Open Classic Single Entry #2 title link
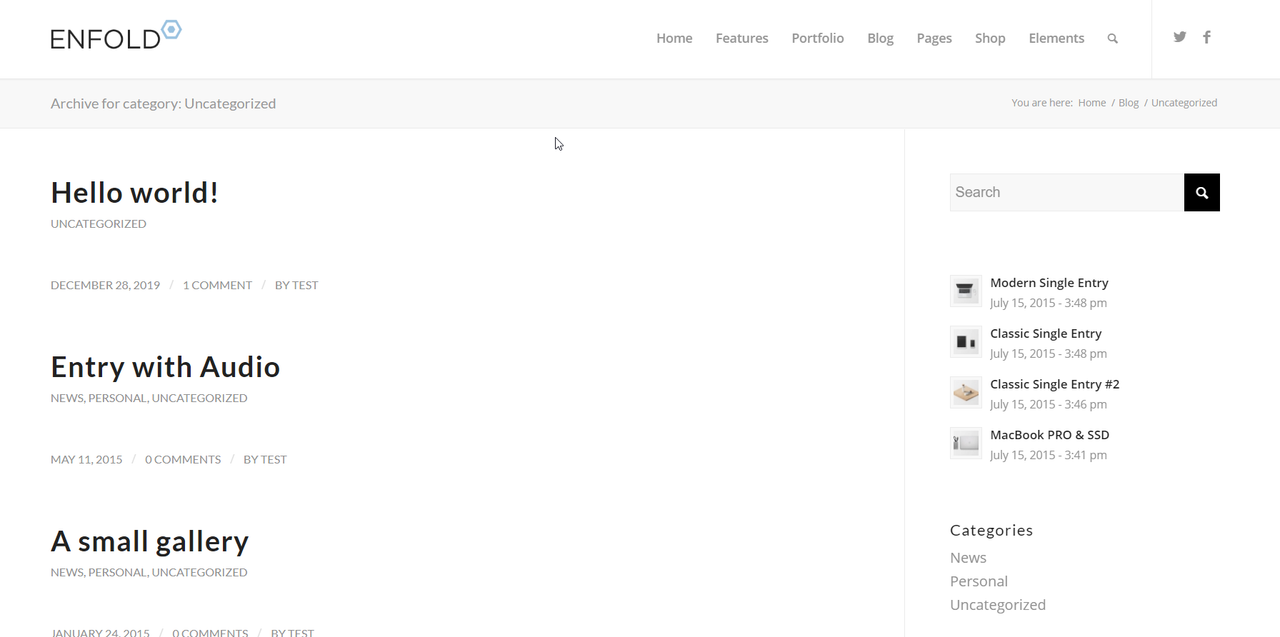1280x637 pixels. click(1055, 384)
